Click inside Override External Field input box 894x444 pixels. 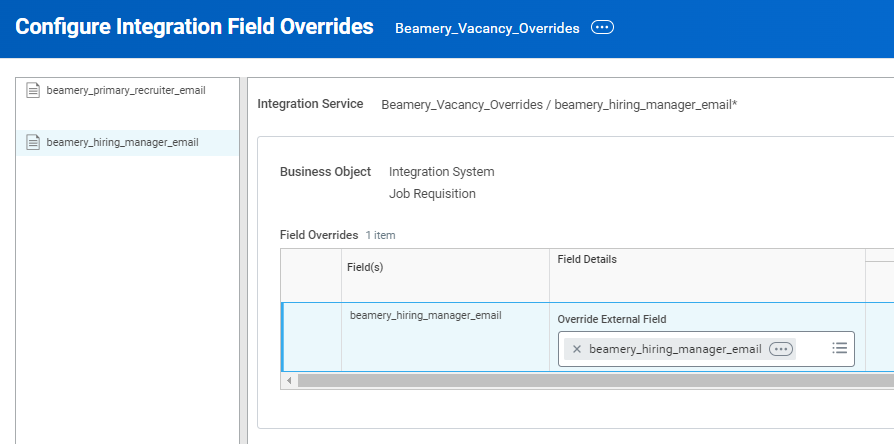tap(706, 349)
